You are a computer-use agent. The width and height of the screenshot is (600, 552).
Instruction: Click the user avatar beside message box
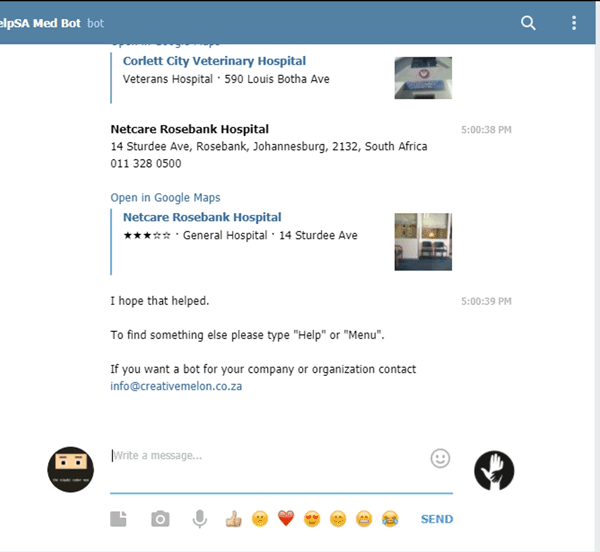tap(70, 469)
